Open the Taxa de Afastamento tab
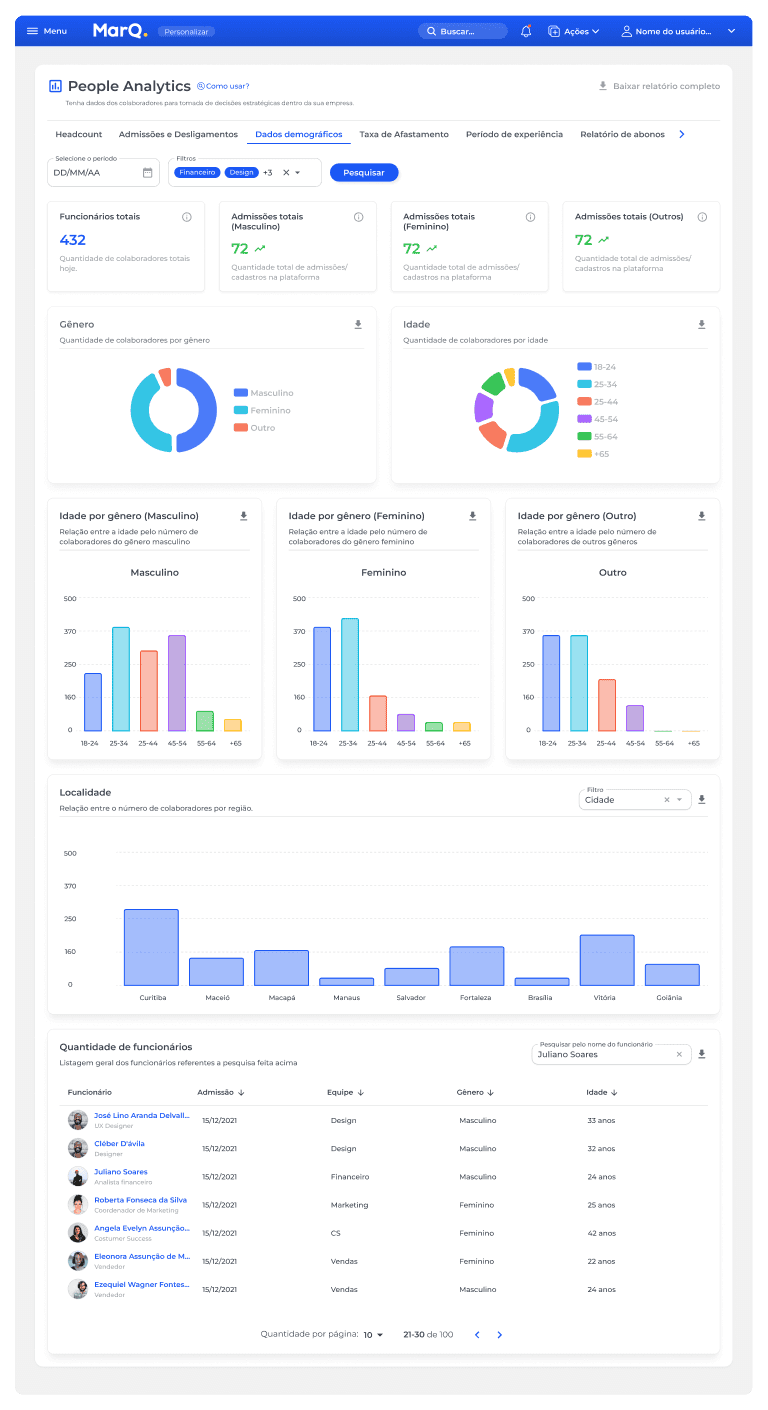 pos(404,134)
